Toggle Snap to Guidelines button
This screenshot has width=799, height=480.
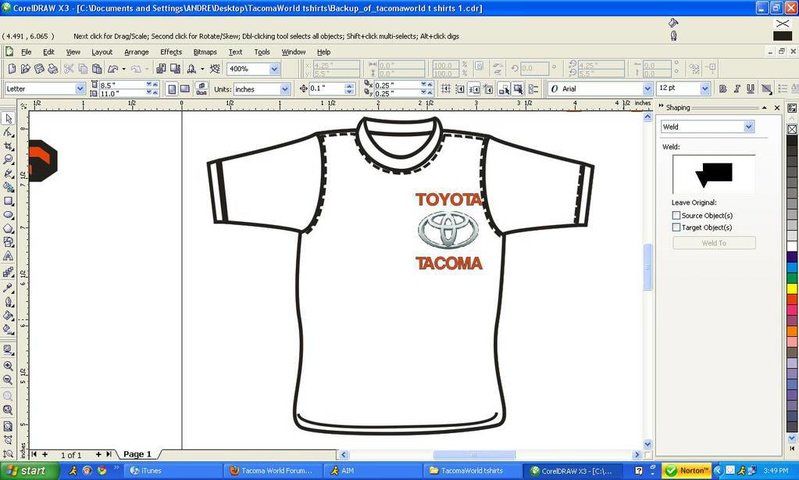coord(460,89)
